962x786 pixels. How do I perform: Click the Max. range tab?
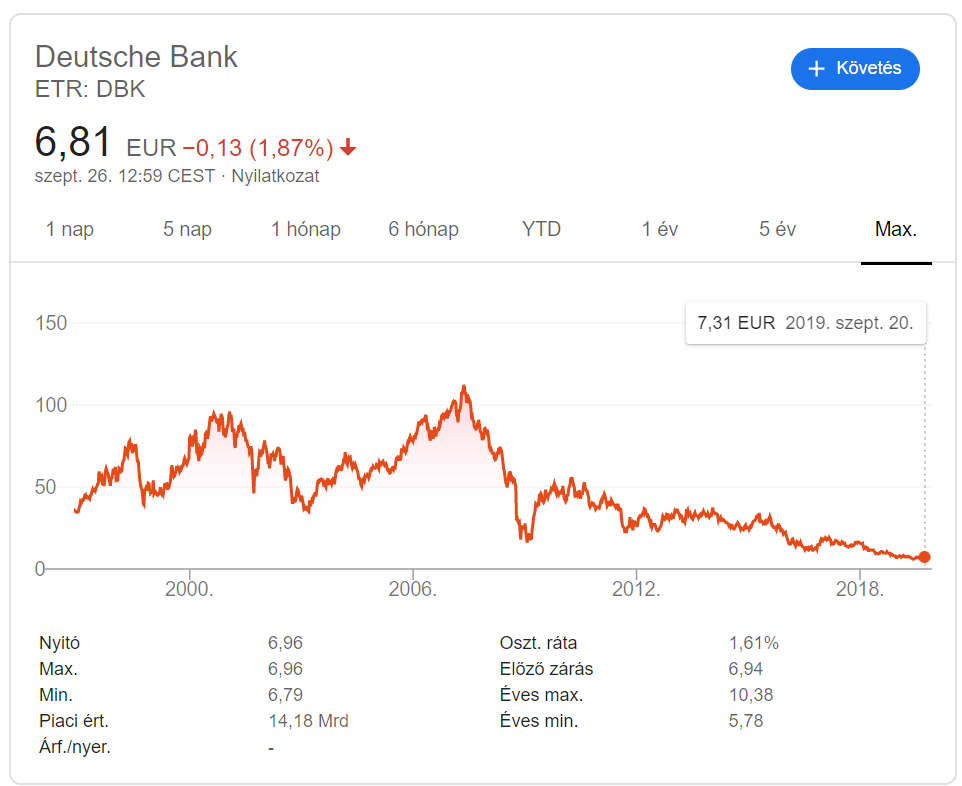click(x=896, y=229)
